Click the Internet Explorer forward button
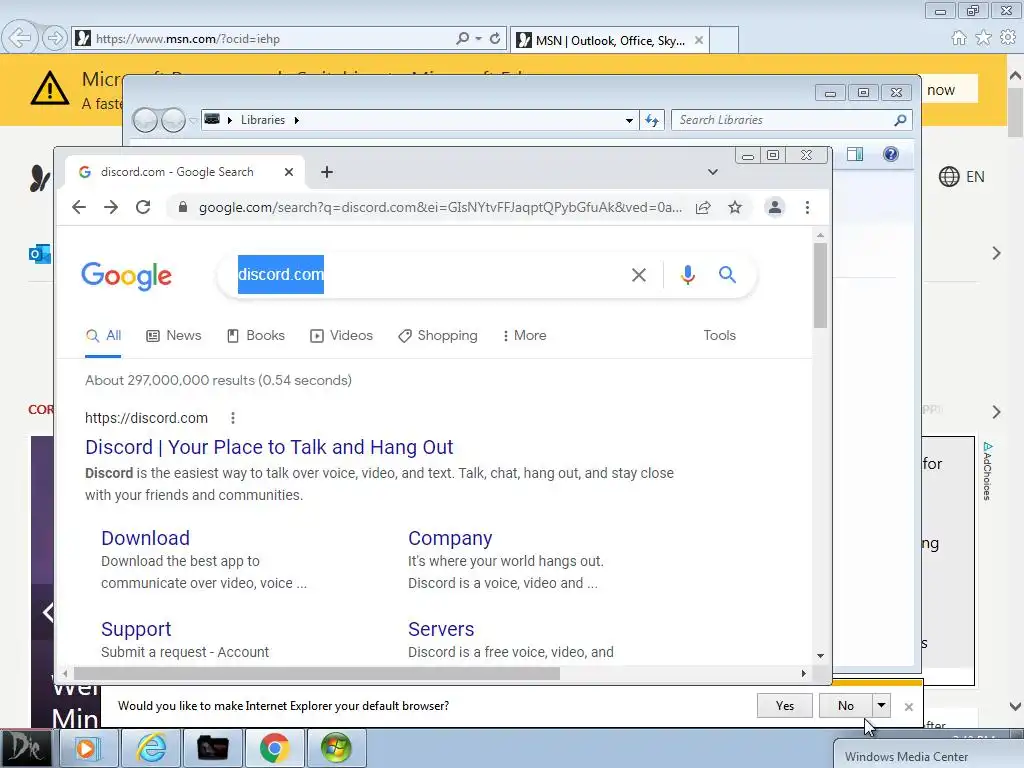This screenshot has height=768, width=1024. (x=55, y=38)
